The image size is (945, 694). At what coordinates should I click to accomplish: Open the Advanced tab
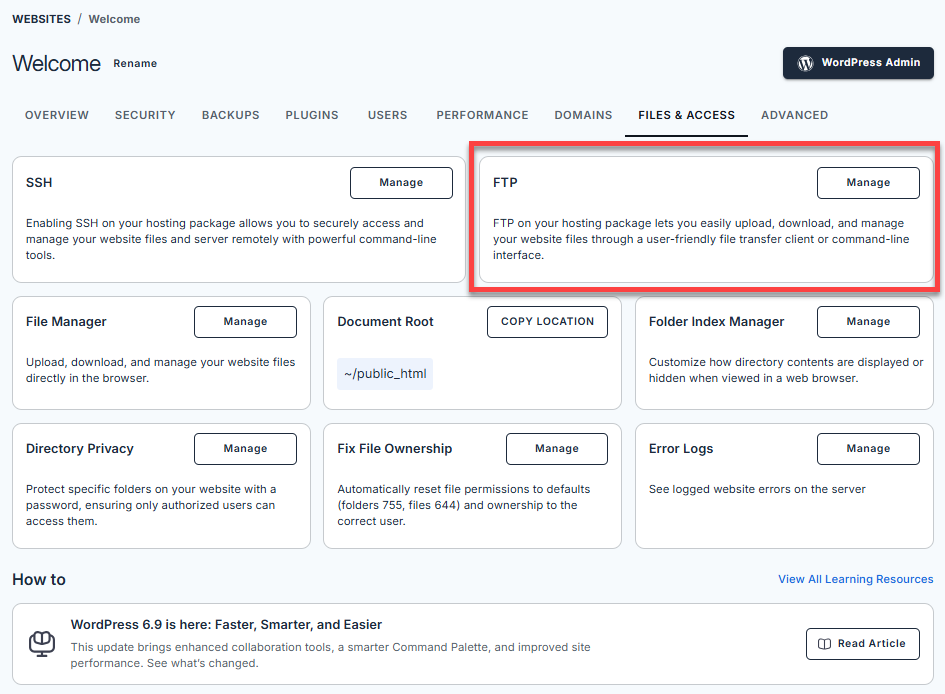794,115
